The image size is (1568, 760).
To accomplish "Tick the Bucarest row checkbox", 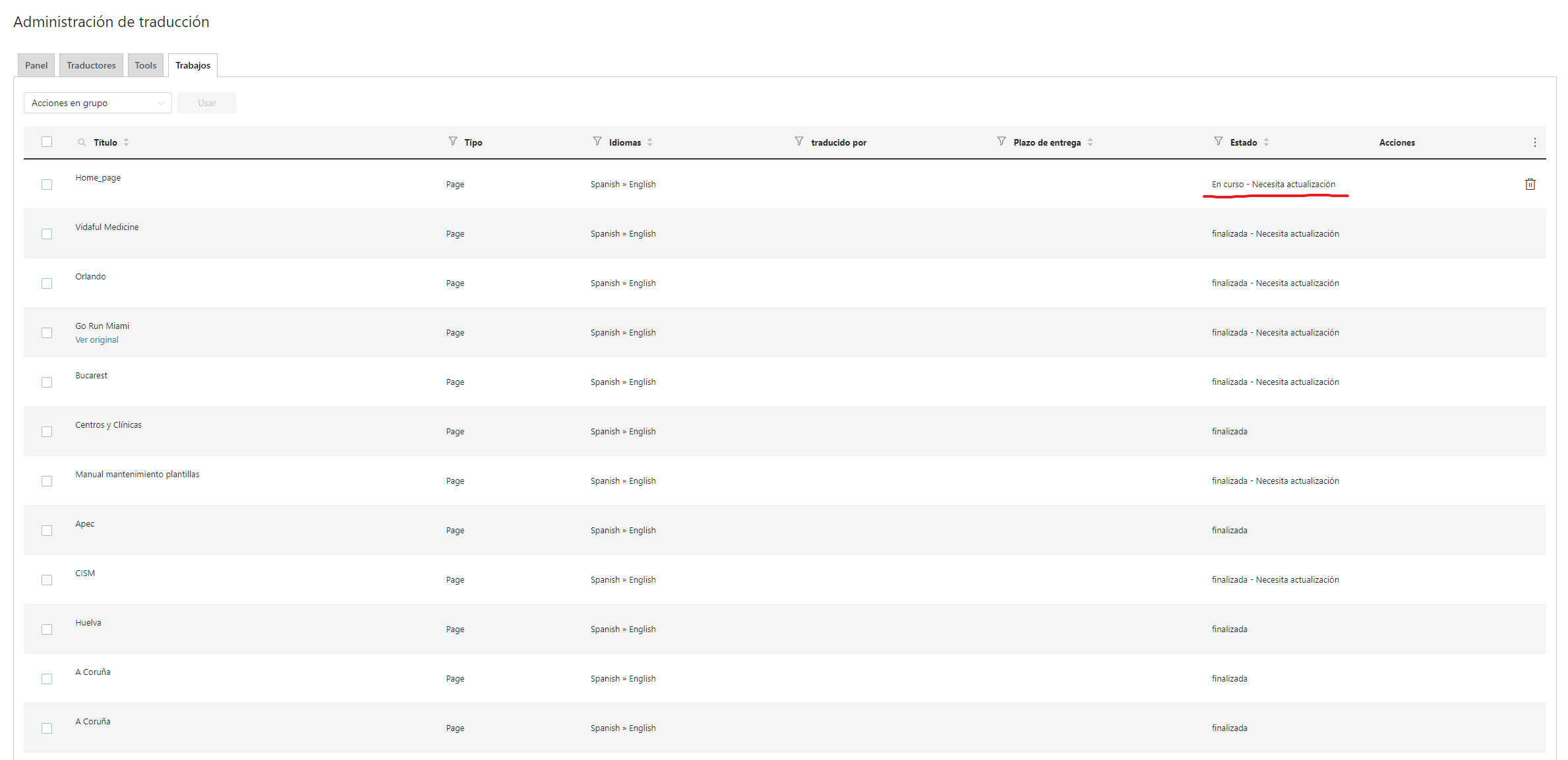I will (x=47, y=382).
